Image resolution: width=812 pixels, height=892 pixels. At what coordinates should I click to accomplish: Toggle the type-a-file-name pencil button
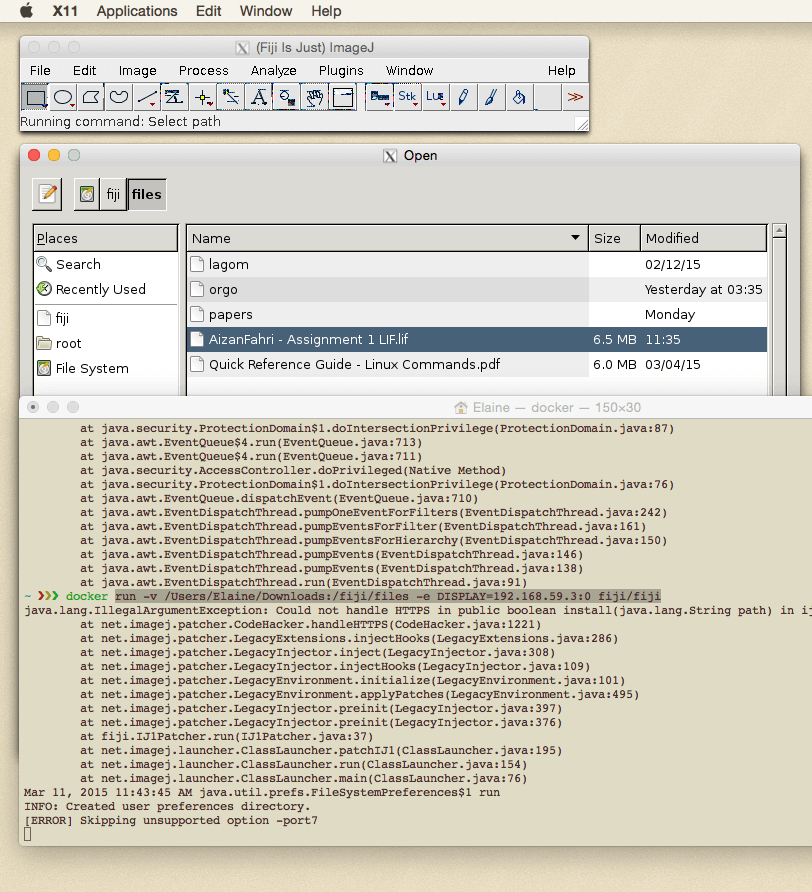[47, 194]
